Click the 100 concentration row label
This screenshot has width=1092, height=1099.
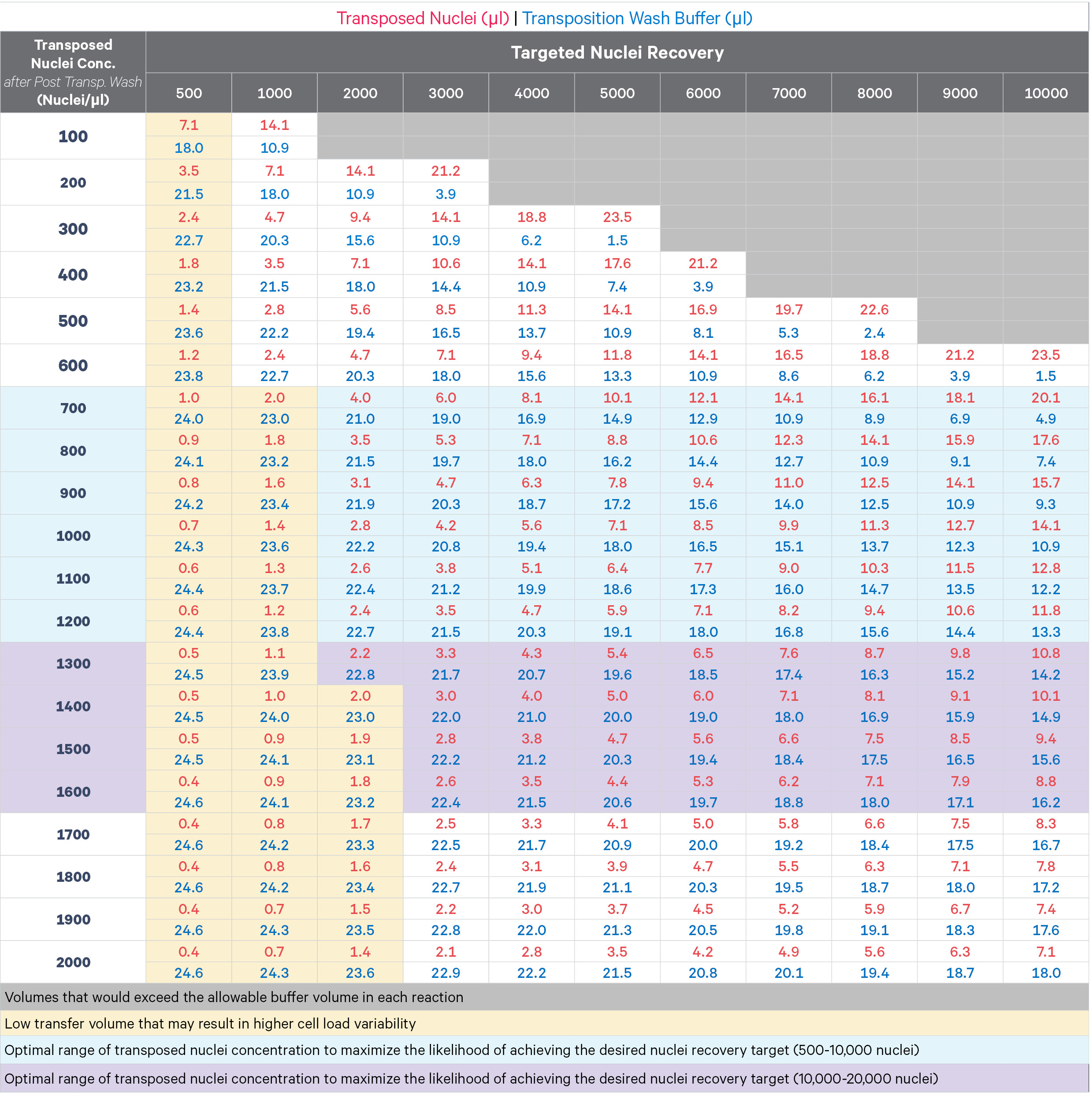73,137
